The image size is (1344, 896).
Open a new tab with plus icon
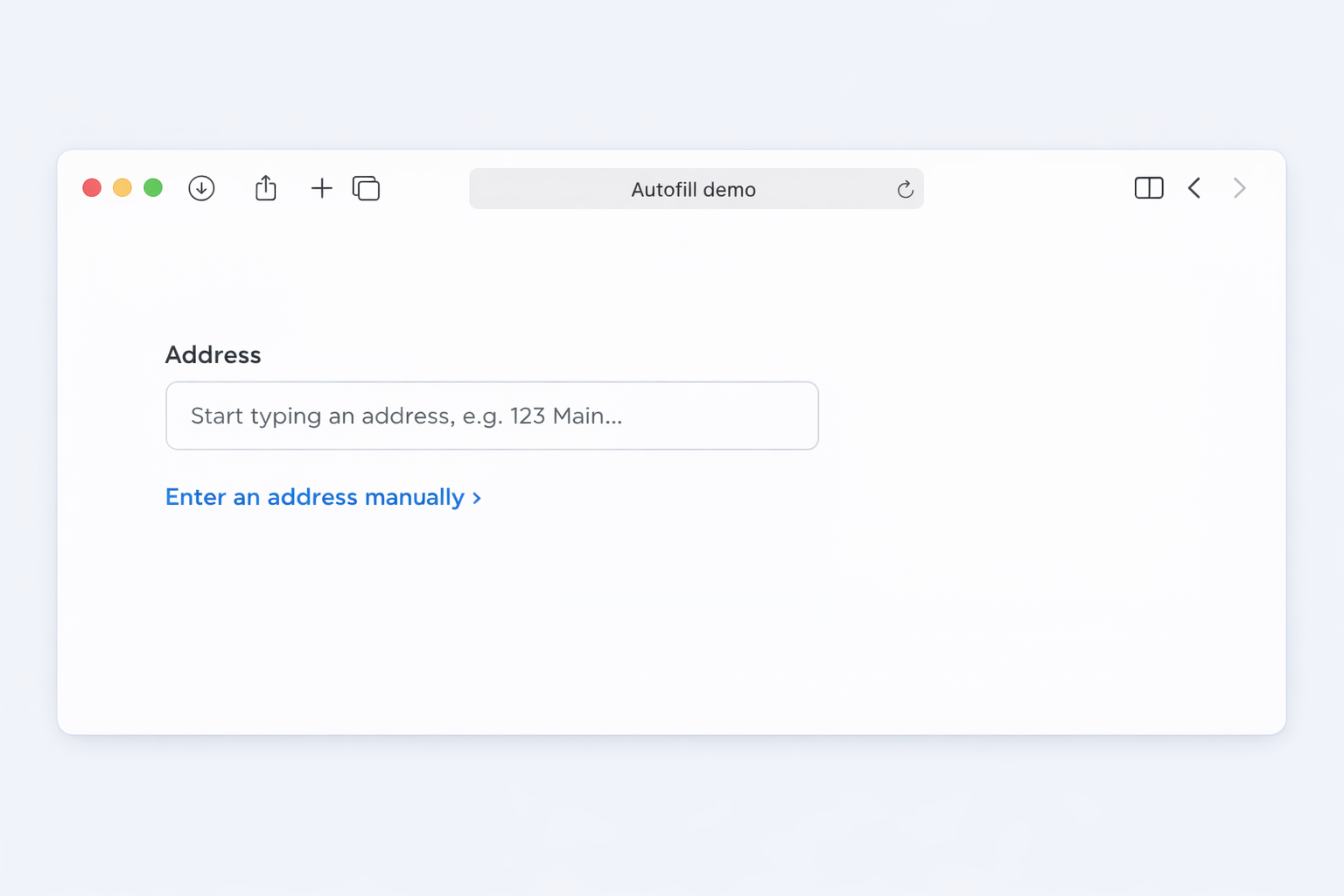pos(322,188)
